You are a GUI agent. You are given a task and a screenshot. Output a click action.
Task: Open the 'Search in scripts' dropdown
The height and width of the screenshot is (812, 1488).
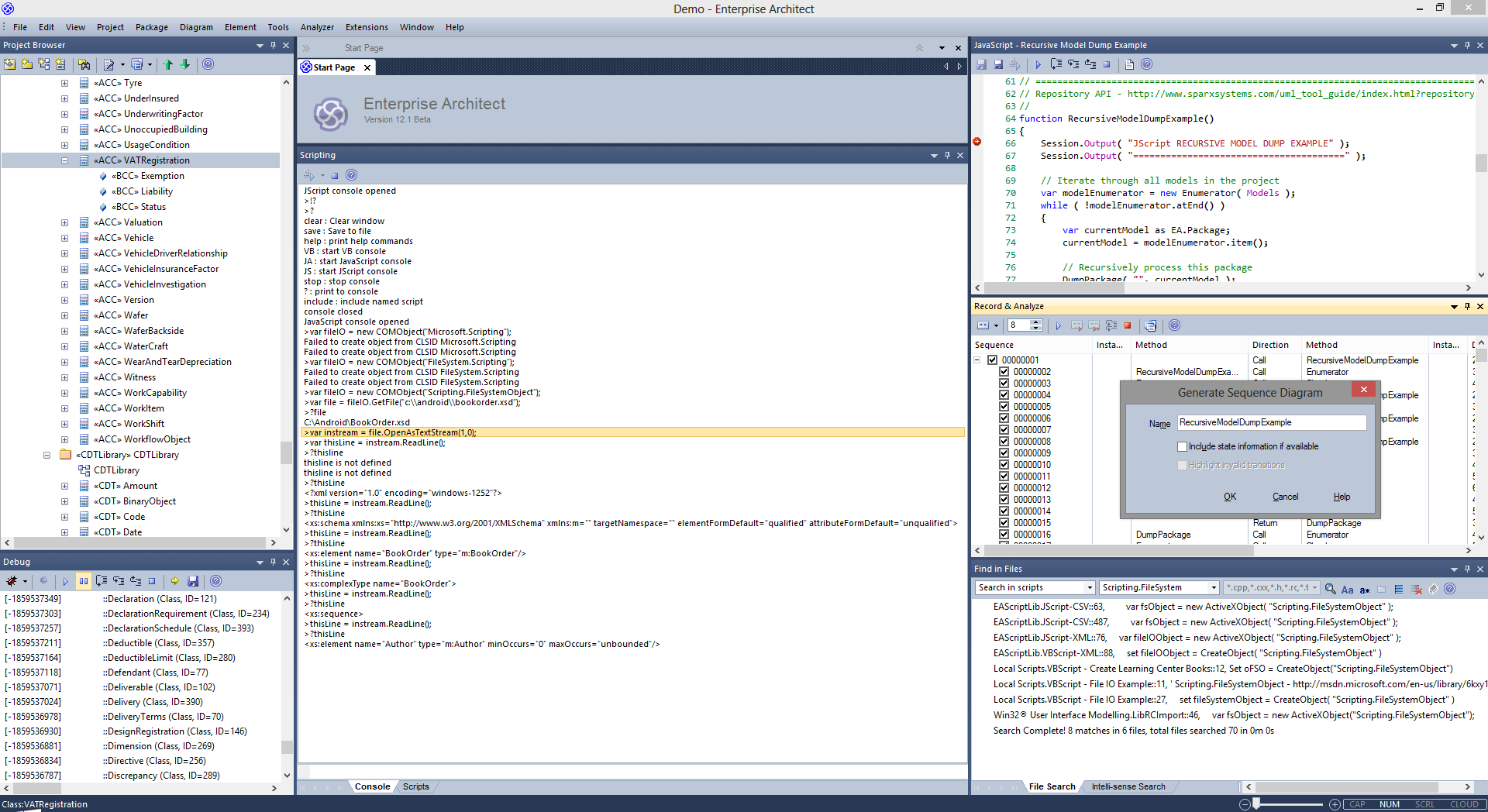coord(1089,588)
